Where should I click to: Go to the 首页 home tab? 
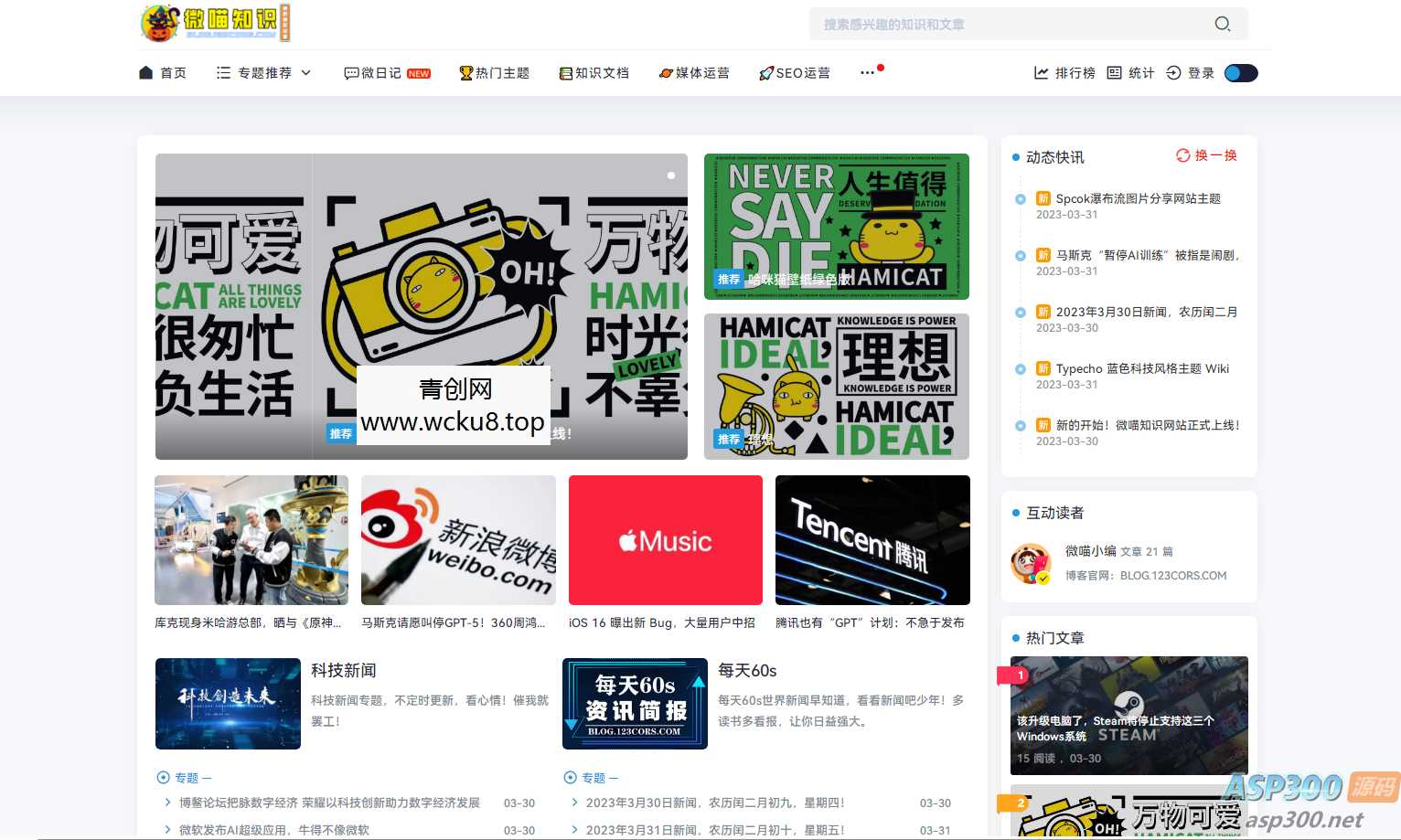163,73
